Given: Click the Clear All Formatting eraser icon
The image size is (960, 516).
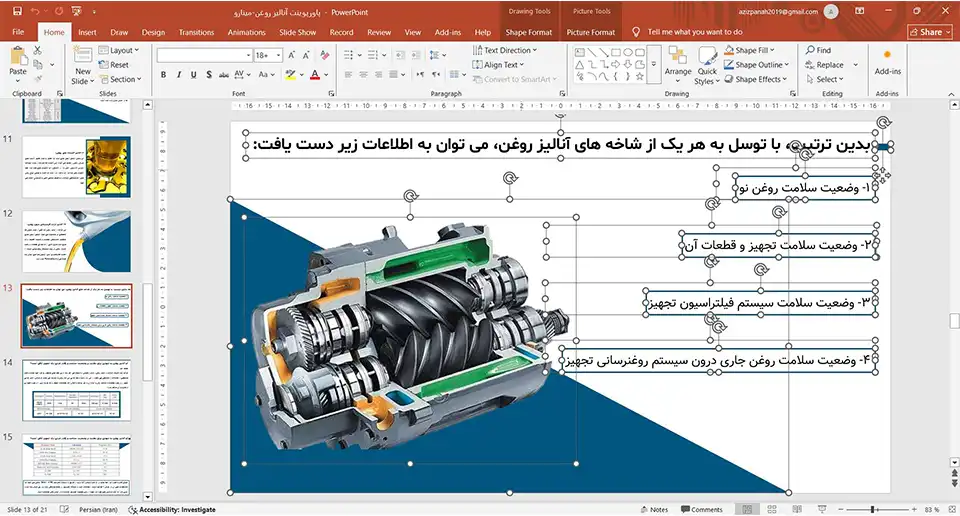Looking at the screenshot, I should (x=324, y=55).
